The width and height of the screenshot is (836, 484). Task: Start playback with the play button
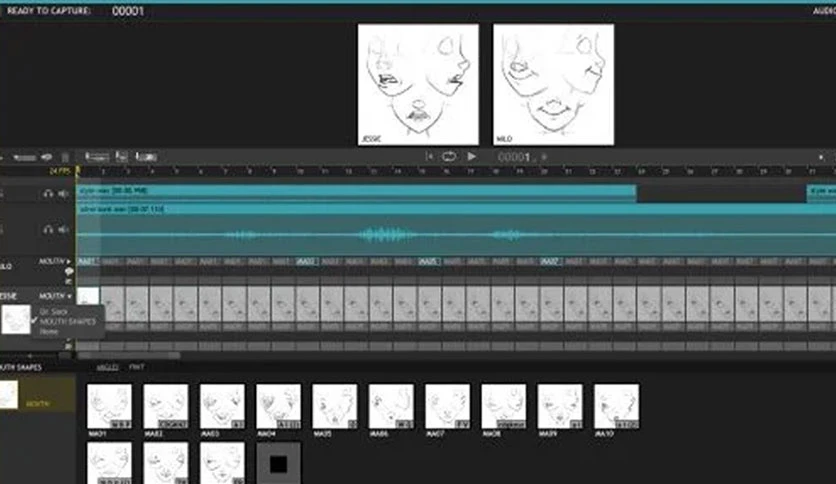(471, 157)
